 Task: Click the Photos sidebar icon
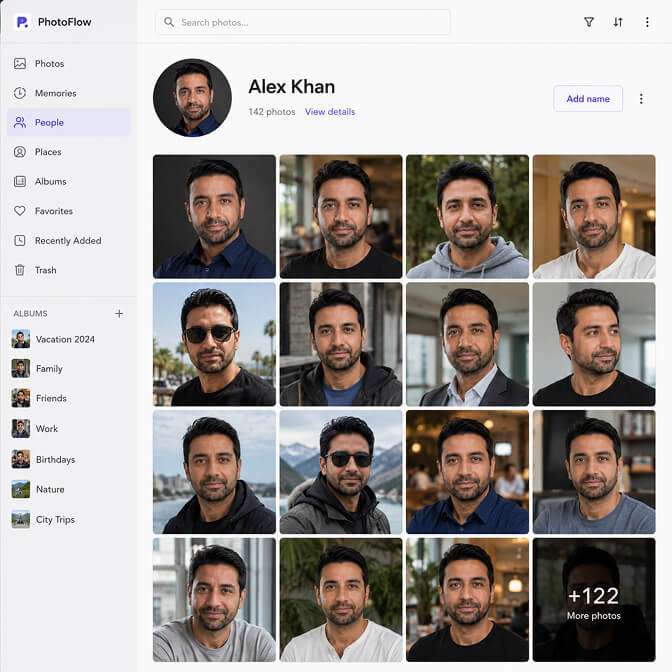20,63
